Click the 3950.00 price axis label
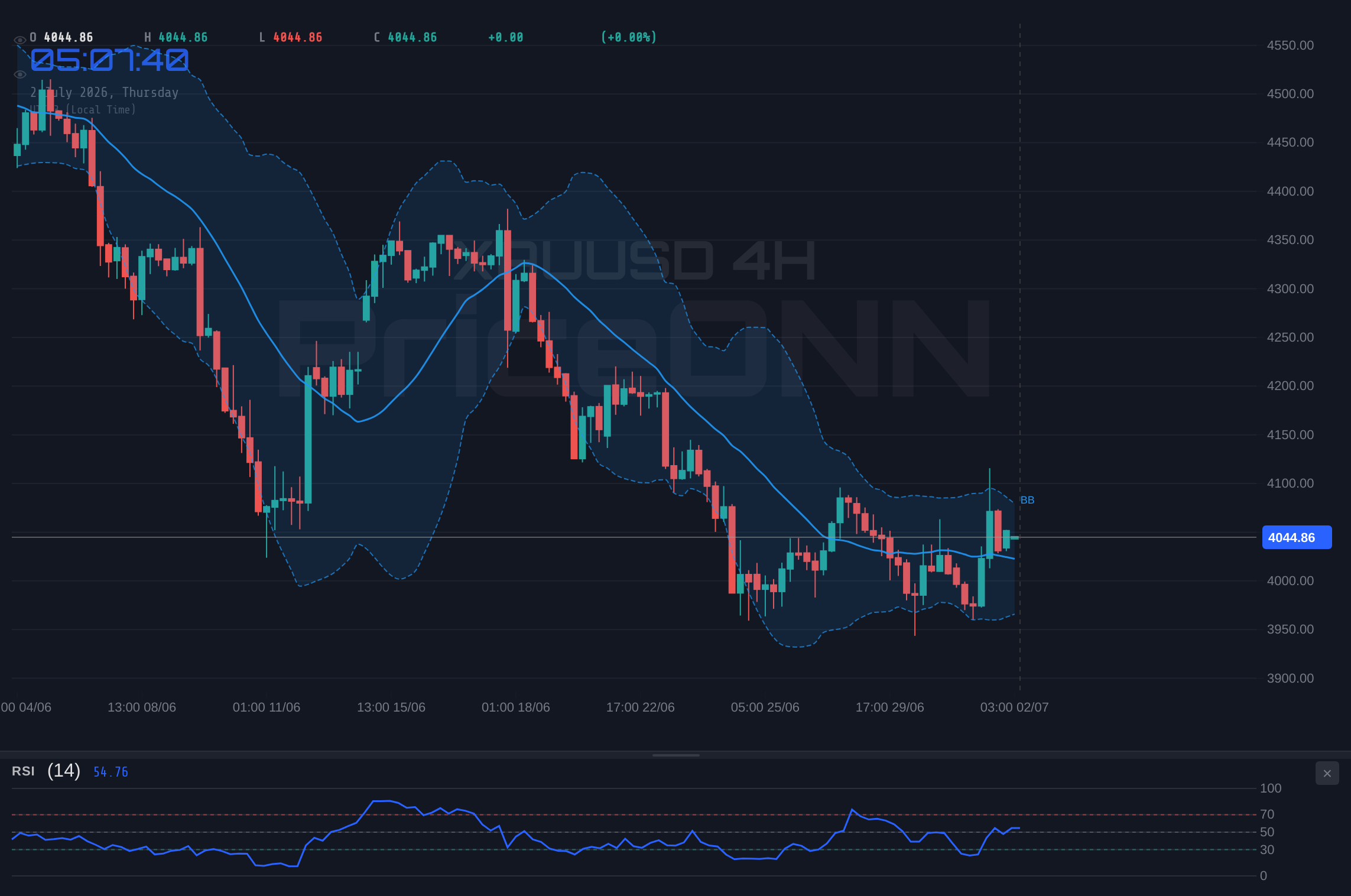 coord(1290,629)
